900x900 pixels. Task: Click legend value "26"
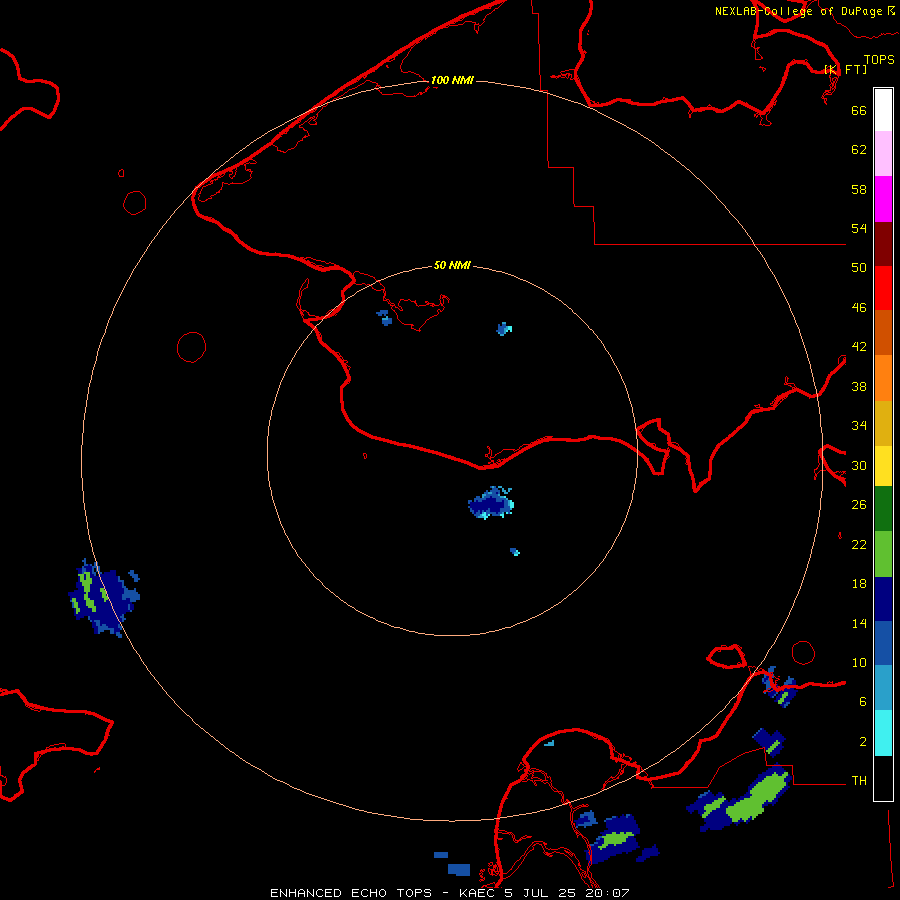point(859,505)
